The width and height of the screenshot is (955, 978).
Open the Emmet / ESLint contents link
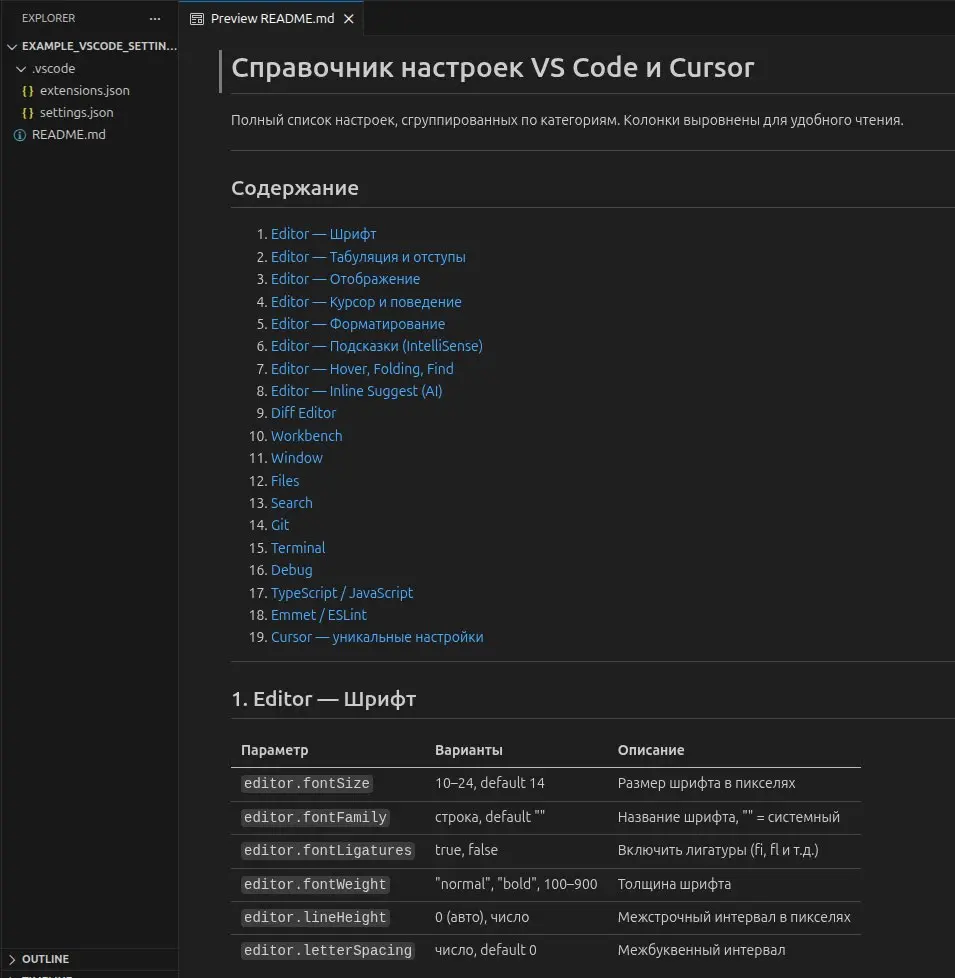click(x=319, y=615)
